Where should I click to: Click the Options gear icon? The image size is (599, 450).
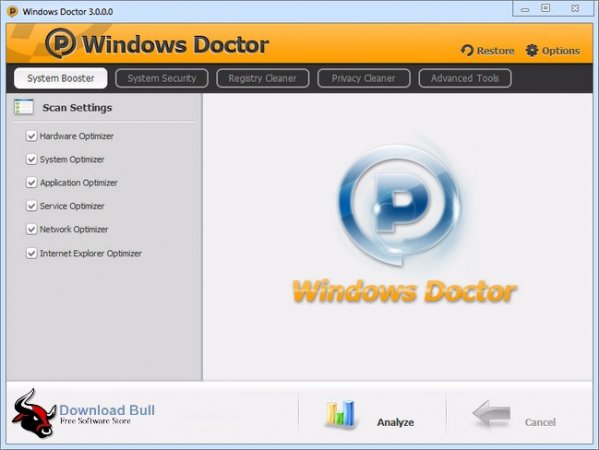pyautogui.click(x=532, y=50)
